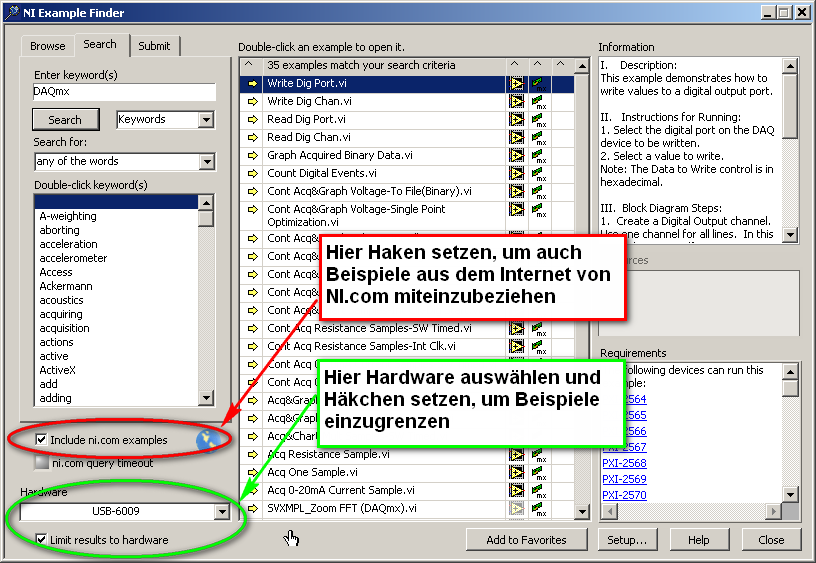This screenshot has height=563, width=816.
Task: Click the Search button
Action: [66, 120]
